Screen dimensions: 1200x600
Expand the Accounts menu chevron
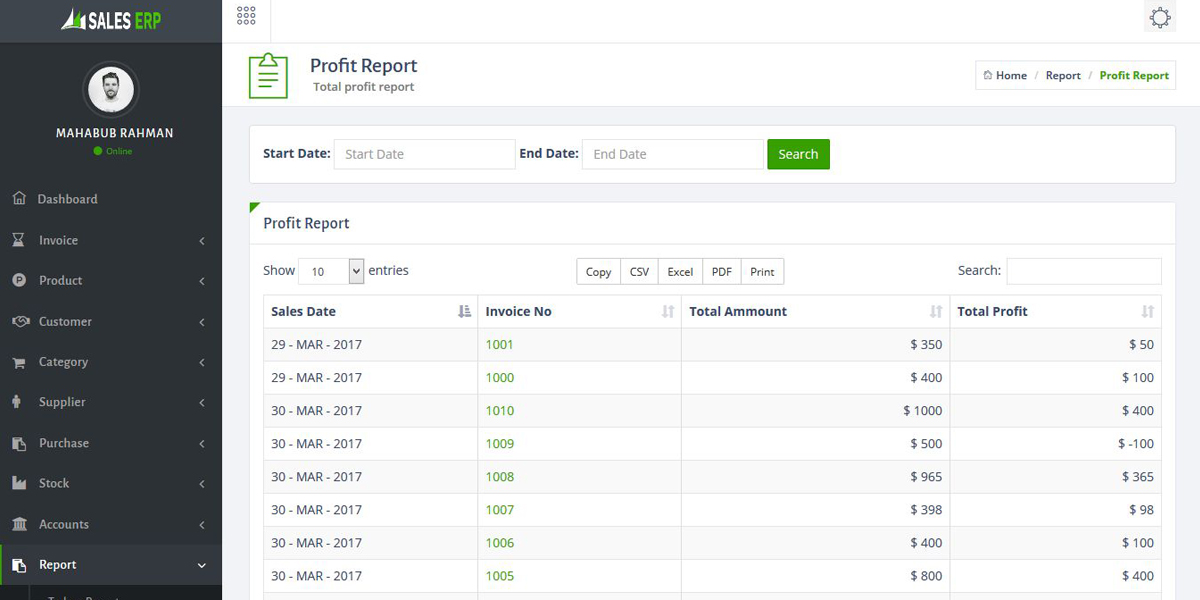click(202, 524)
